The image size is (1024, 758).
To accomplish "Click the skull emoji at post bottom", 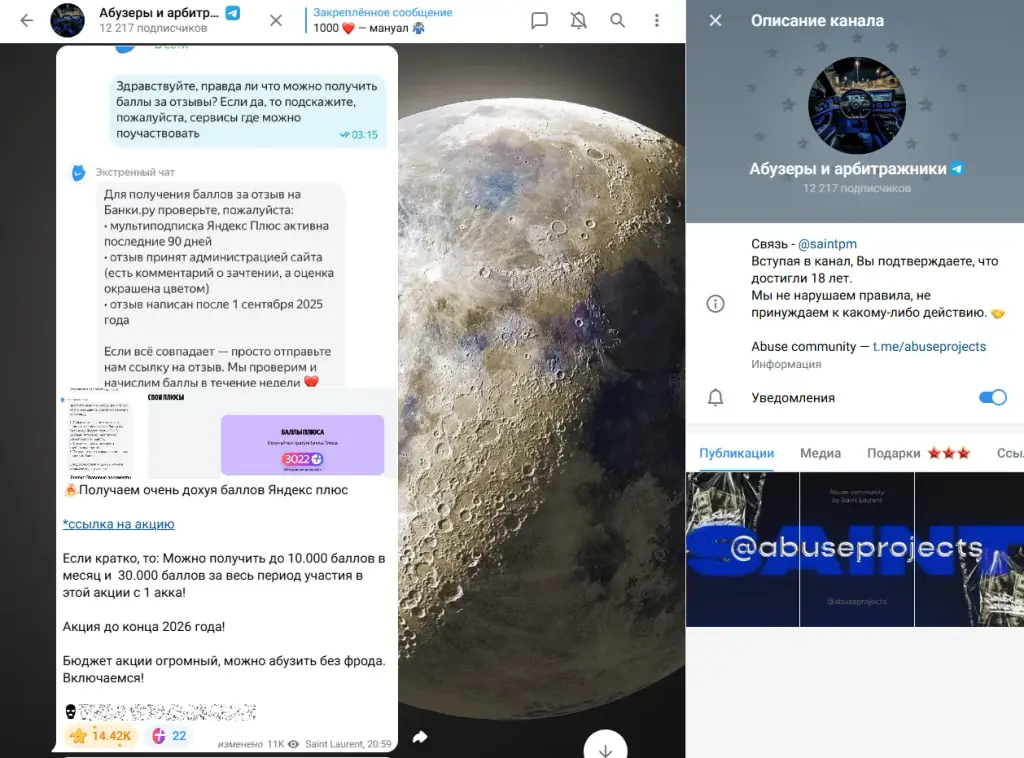I will click(71, 712).
